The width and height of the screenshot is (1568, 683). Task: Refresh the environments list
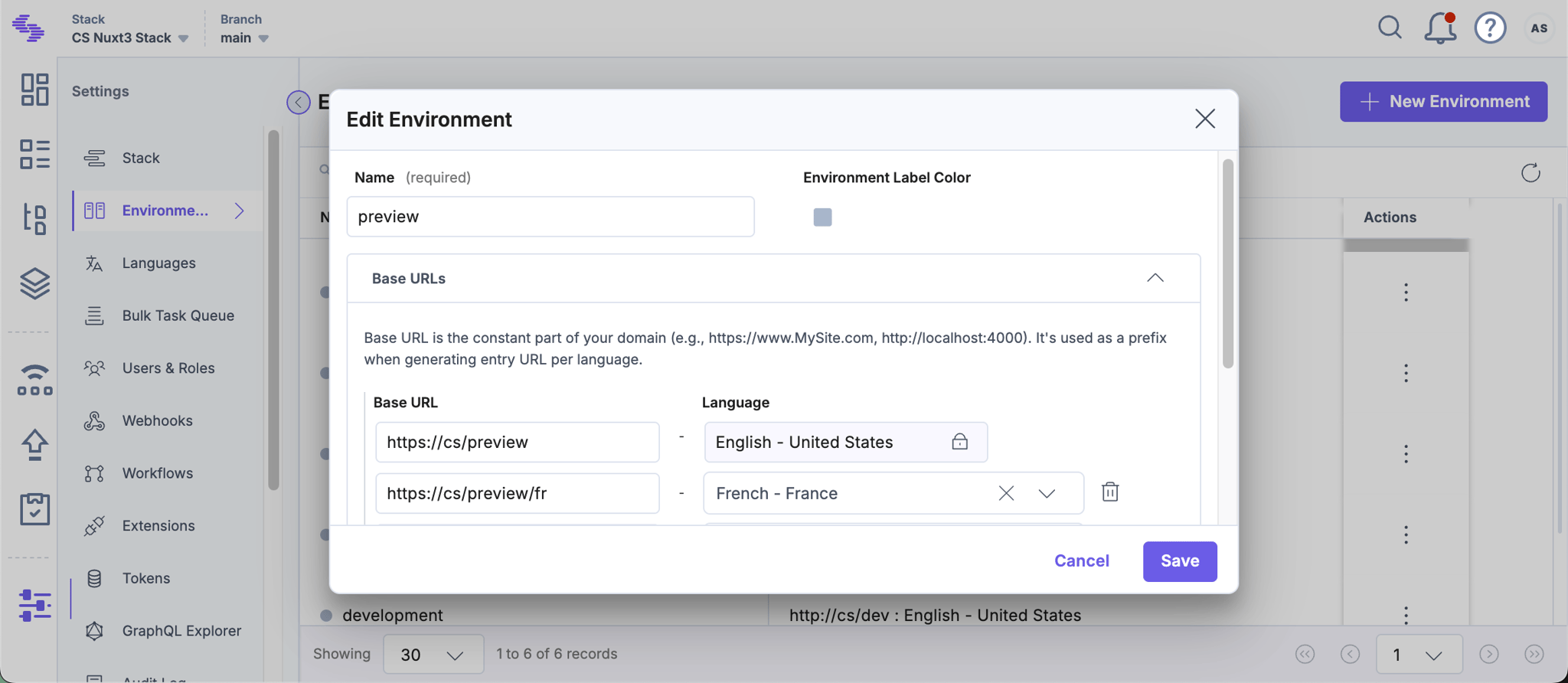coord(1530,173)
